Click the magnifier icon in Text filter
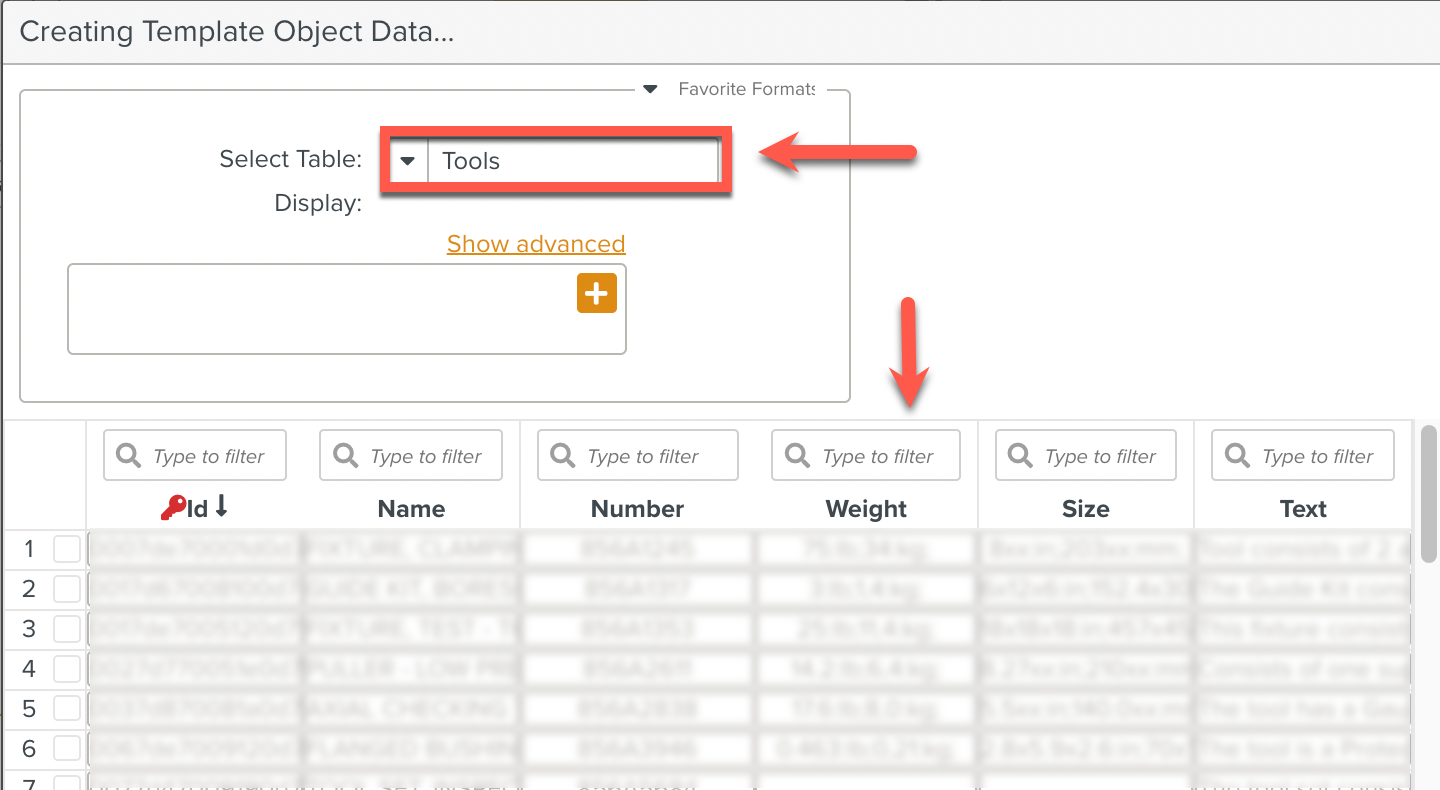Image resolution: width=1440 pixels, height=790 pixels. (x=1238, y=456)
